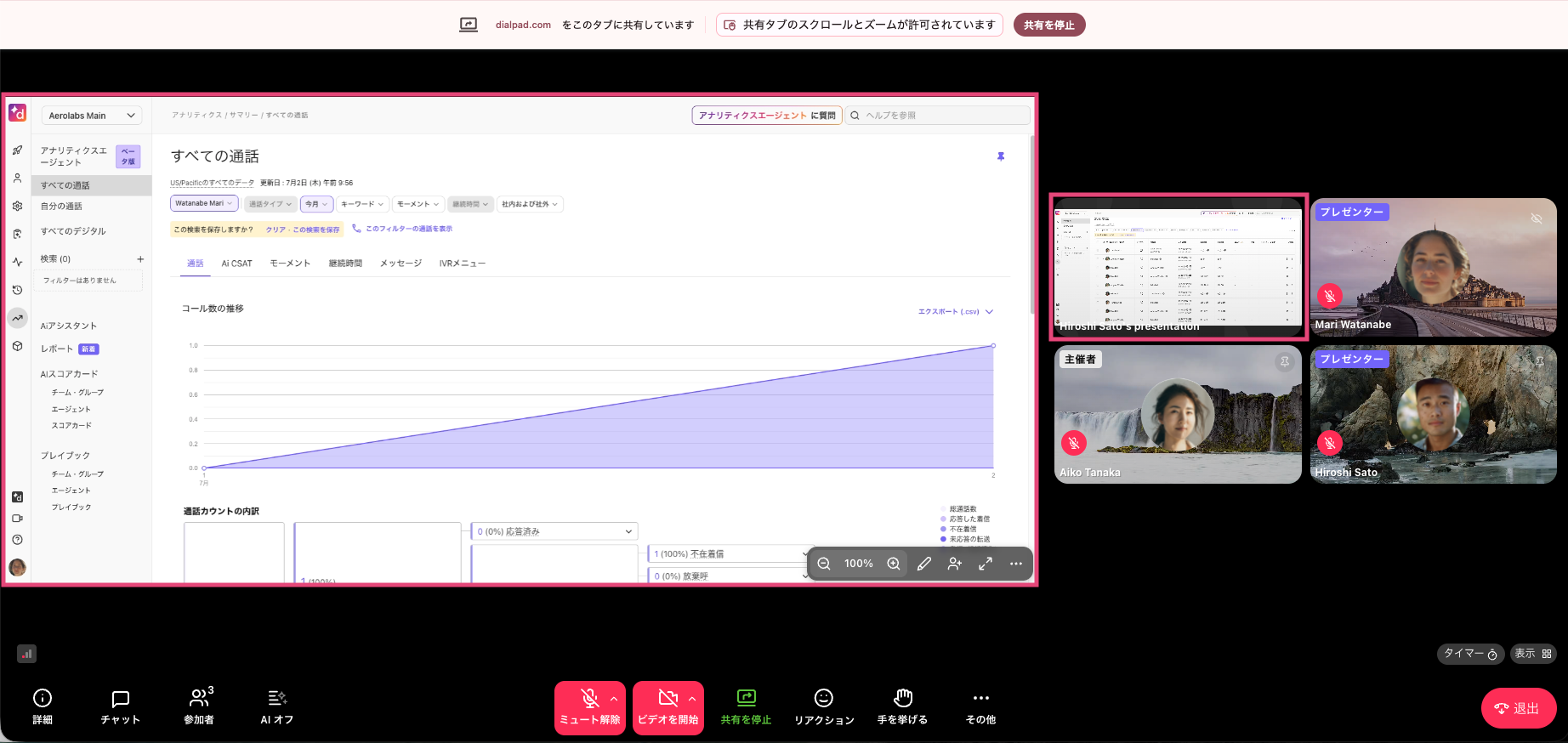Add saved search with plus icon
The height and width of the screenshot is (743, 1568).
pyautogui.click(x=140, y=259)
